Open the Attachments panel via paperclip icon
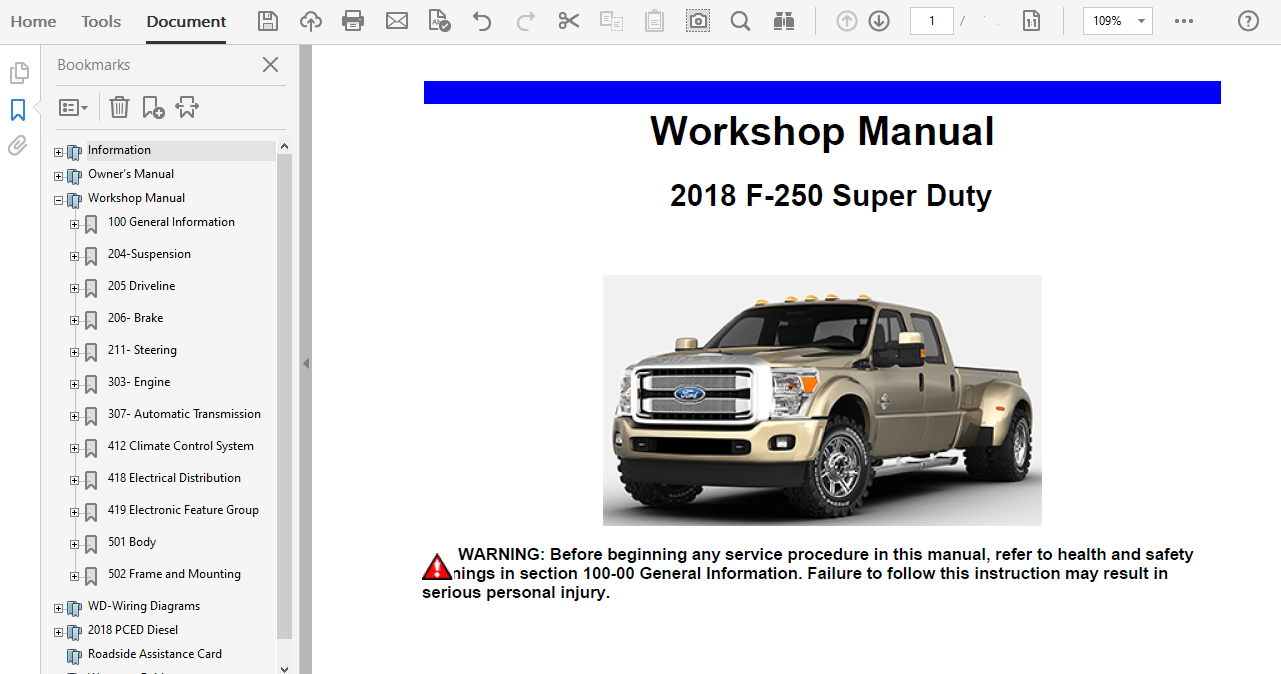This screenshot has height=674, width=1281. click(x=17, y=145)
